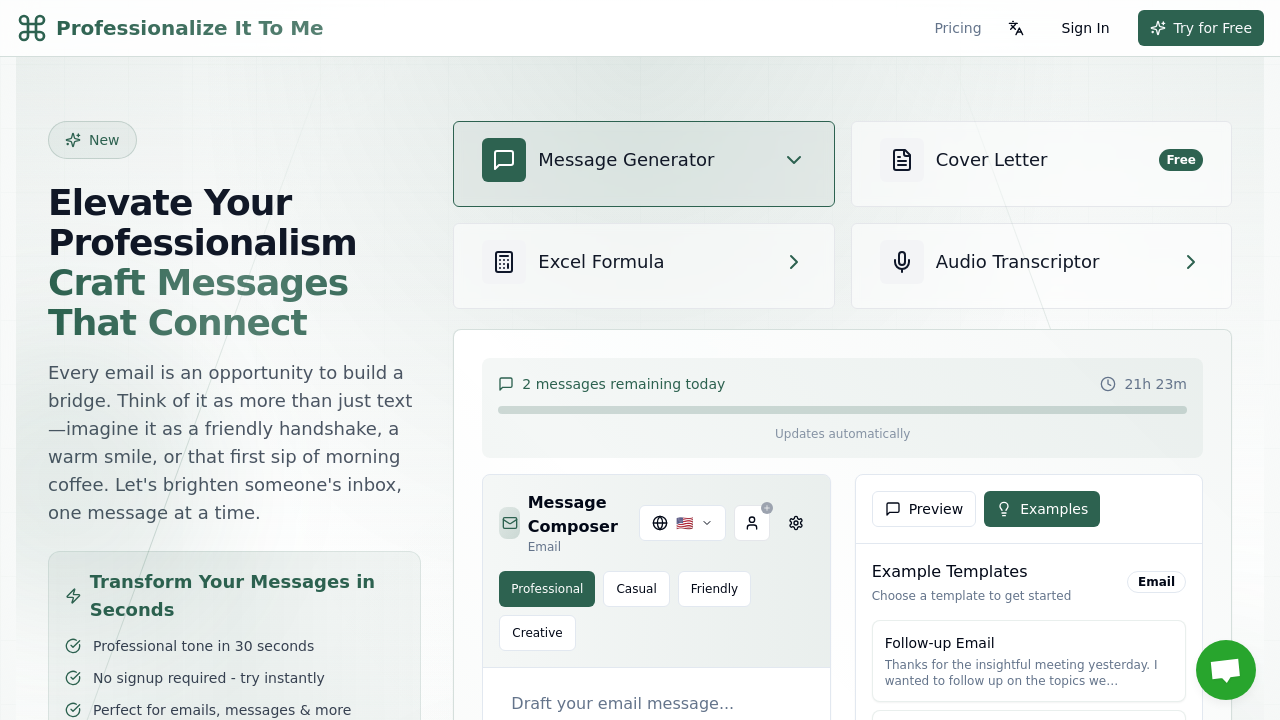Image resolution: width=1280 pixels, height=720 pixels.
Task: Switch to the Examples tab
Action: tap(1042, 509)
